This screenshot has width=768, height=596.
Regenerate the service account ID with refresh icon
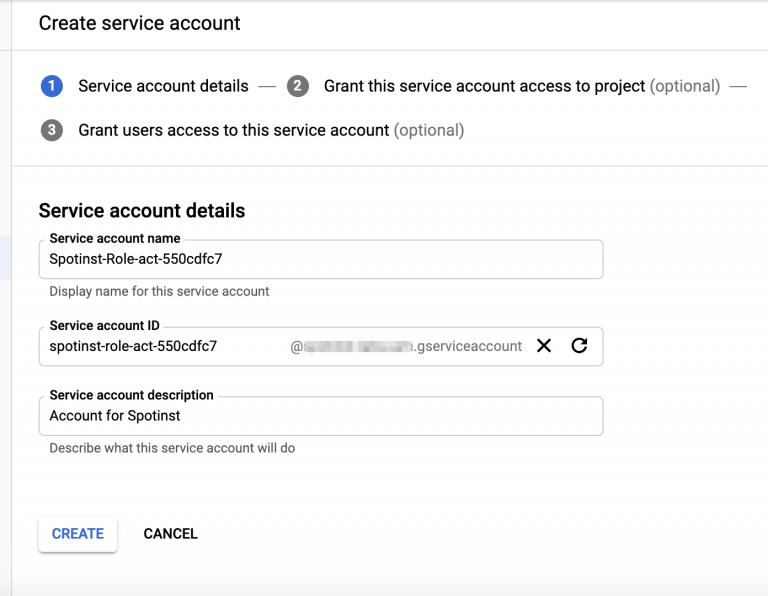(x=579, y=346)
